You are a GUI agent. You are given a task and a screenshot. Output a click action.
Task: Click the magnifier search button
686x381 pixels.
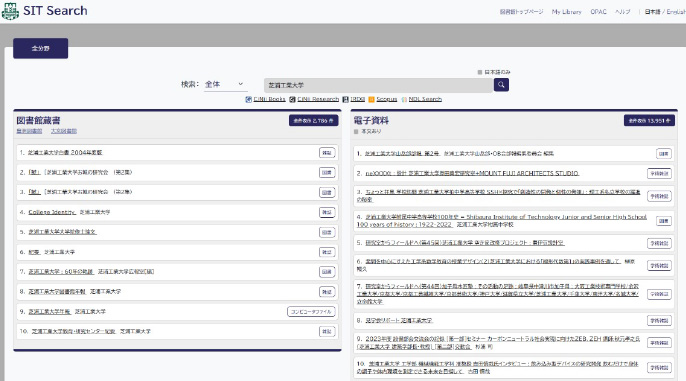point(501,85)
